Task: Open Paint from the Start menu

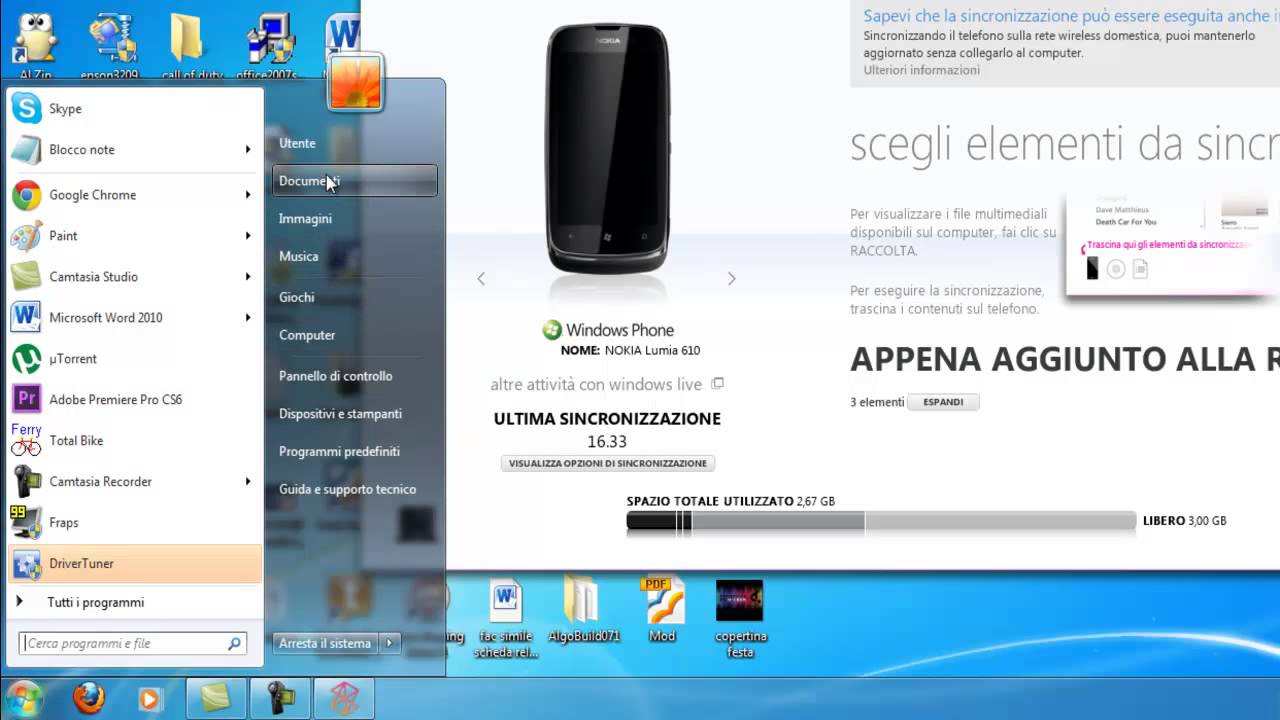Action: click(134, 236)
